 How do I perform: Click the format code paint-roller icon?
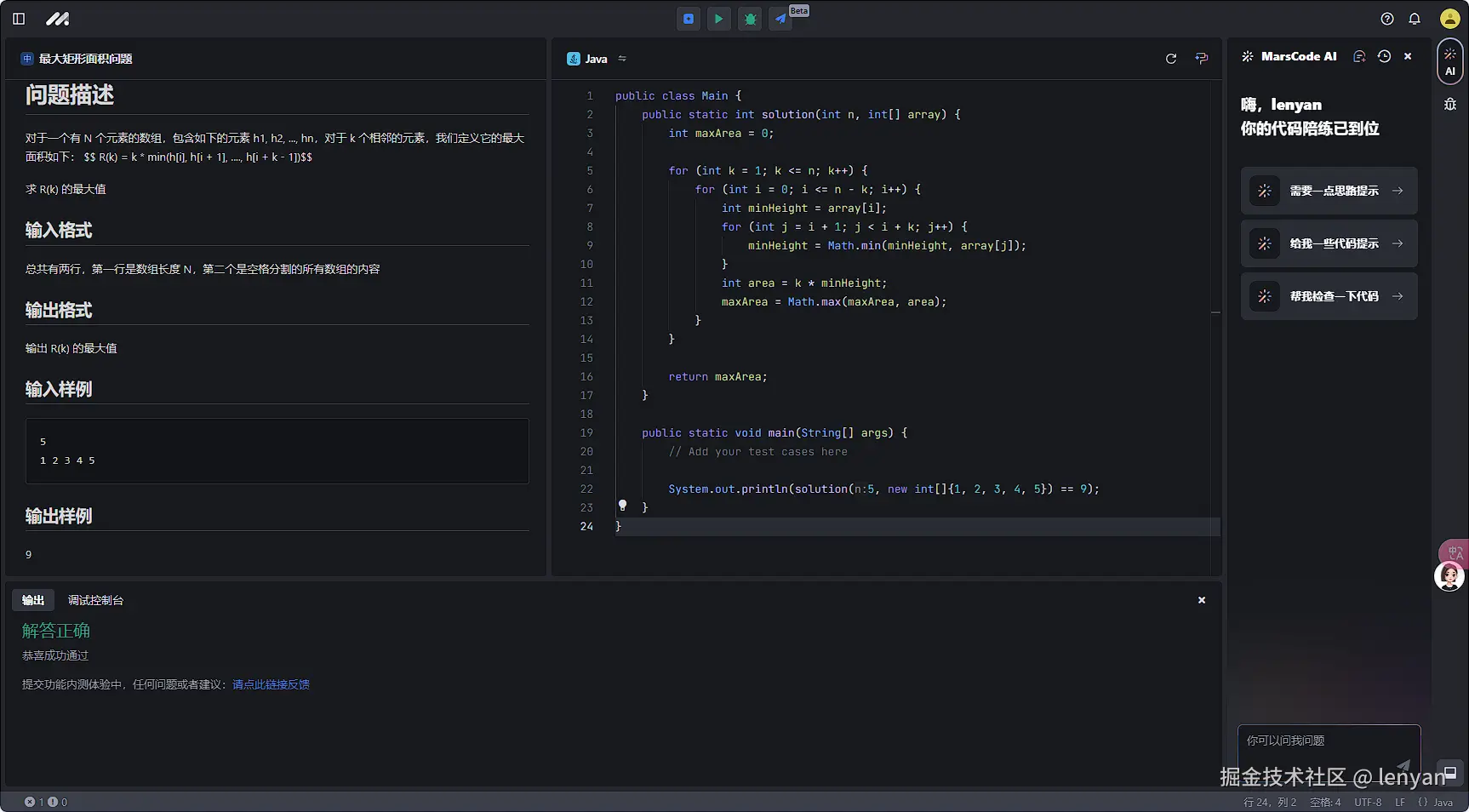click(1202, 59)
